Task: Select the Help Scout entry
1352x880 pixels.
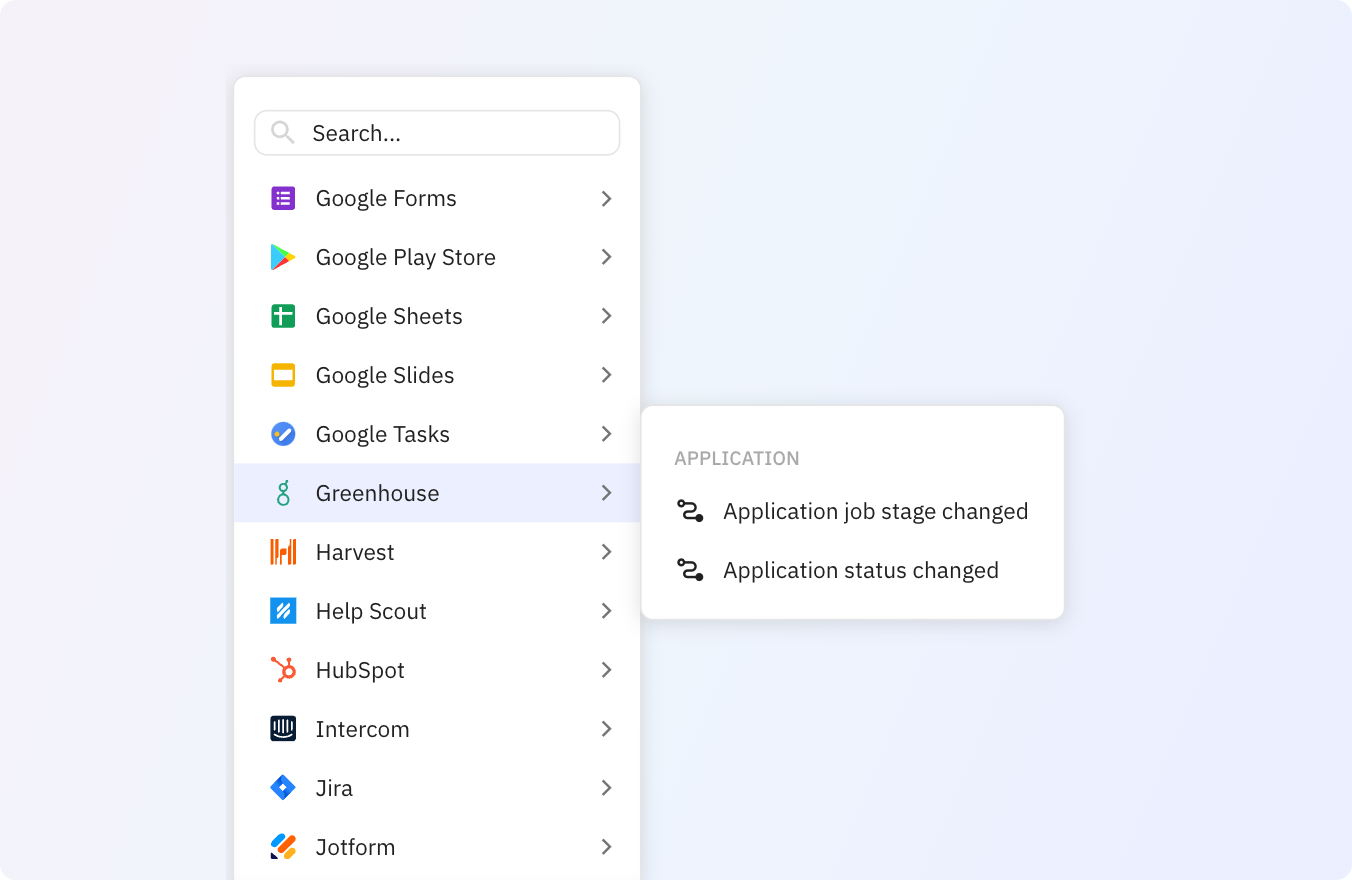Action: (437, 611)
